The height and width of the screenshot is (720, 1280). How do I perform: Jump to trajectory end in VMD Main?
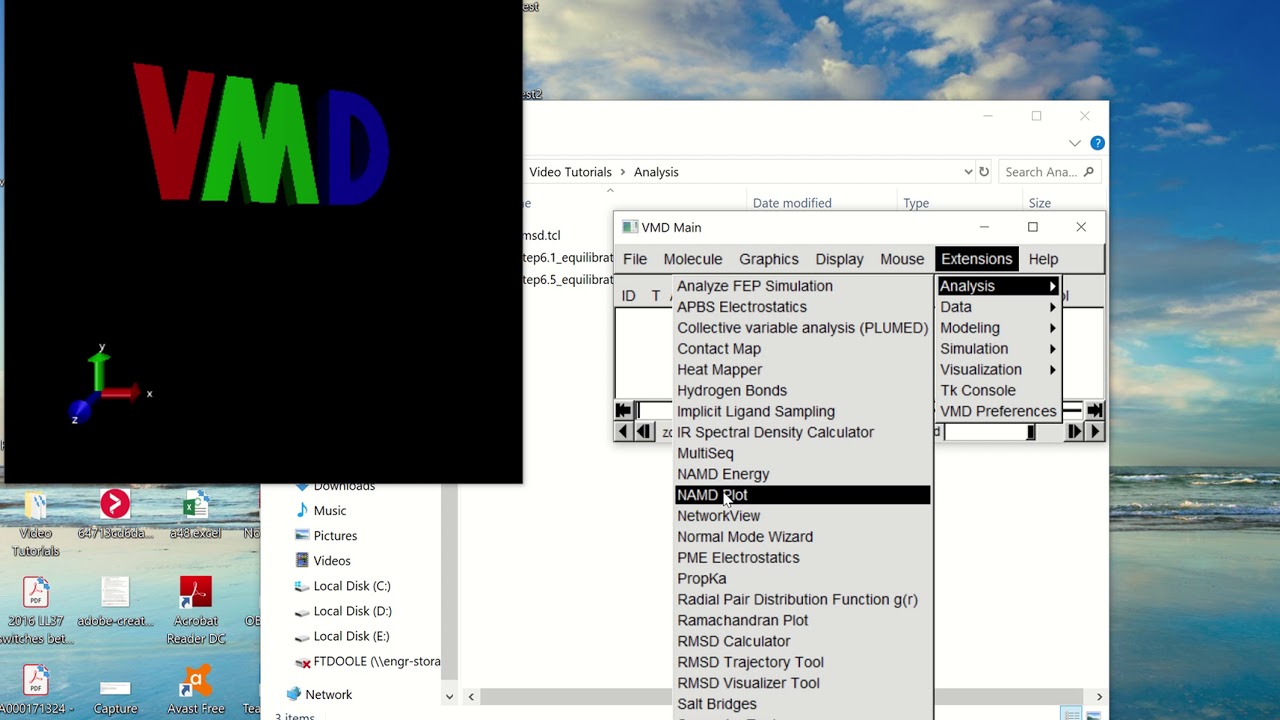[x=1095, y=410]
